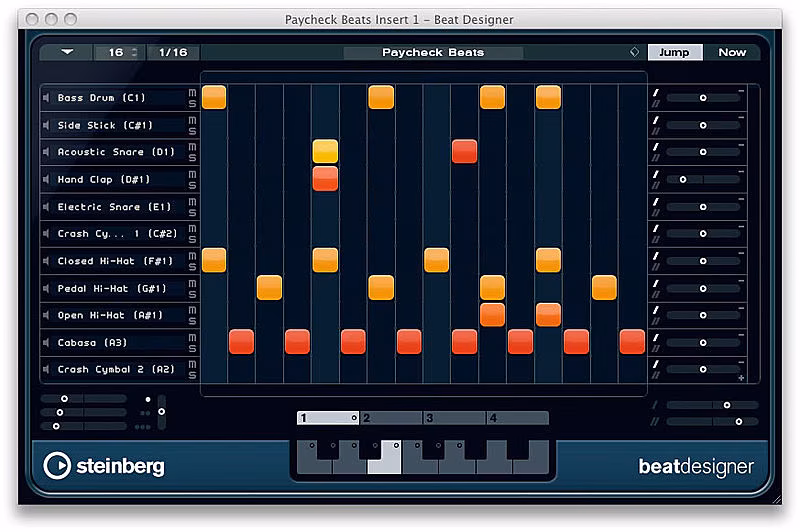Click the Steinberg logo

[x=104, y=466]
